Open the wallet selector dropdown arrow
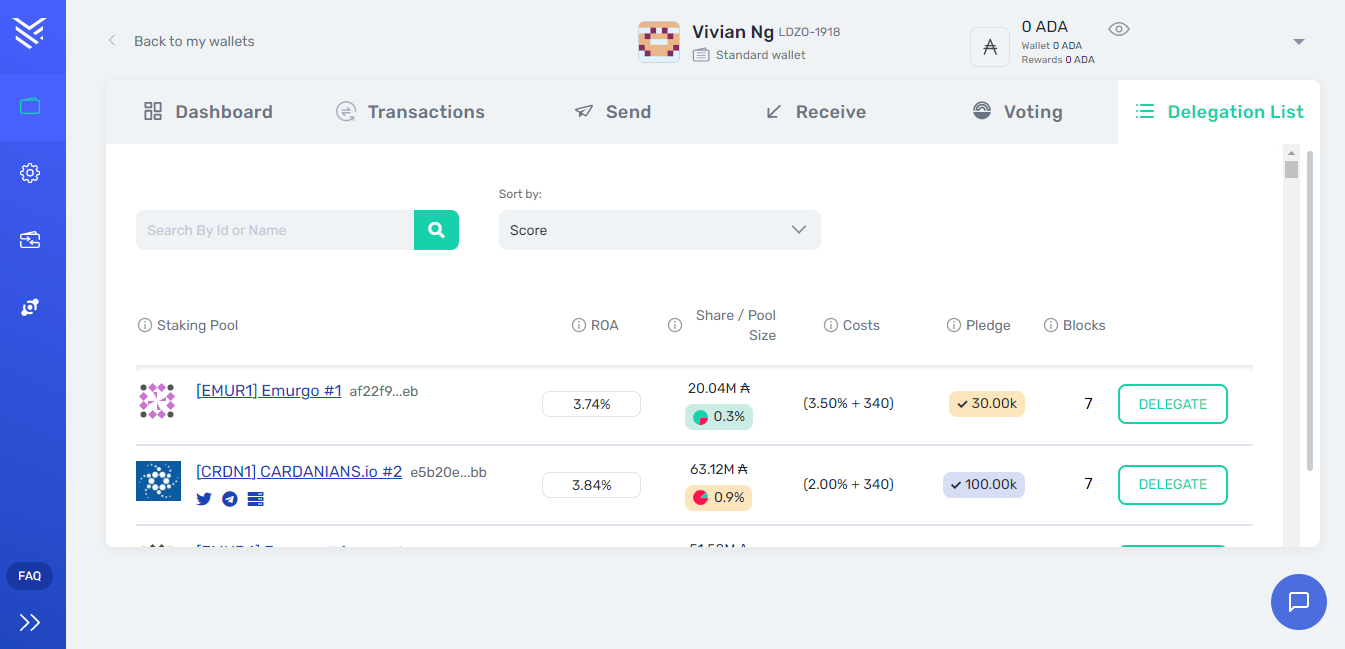1345x649 pixels. pos(1299,42)
